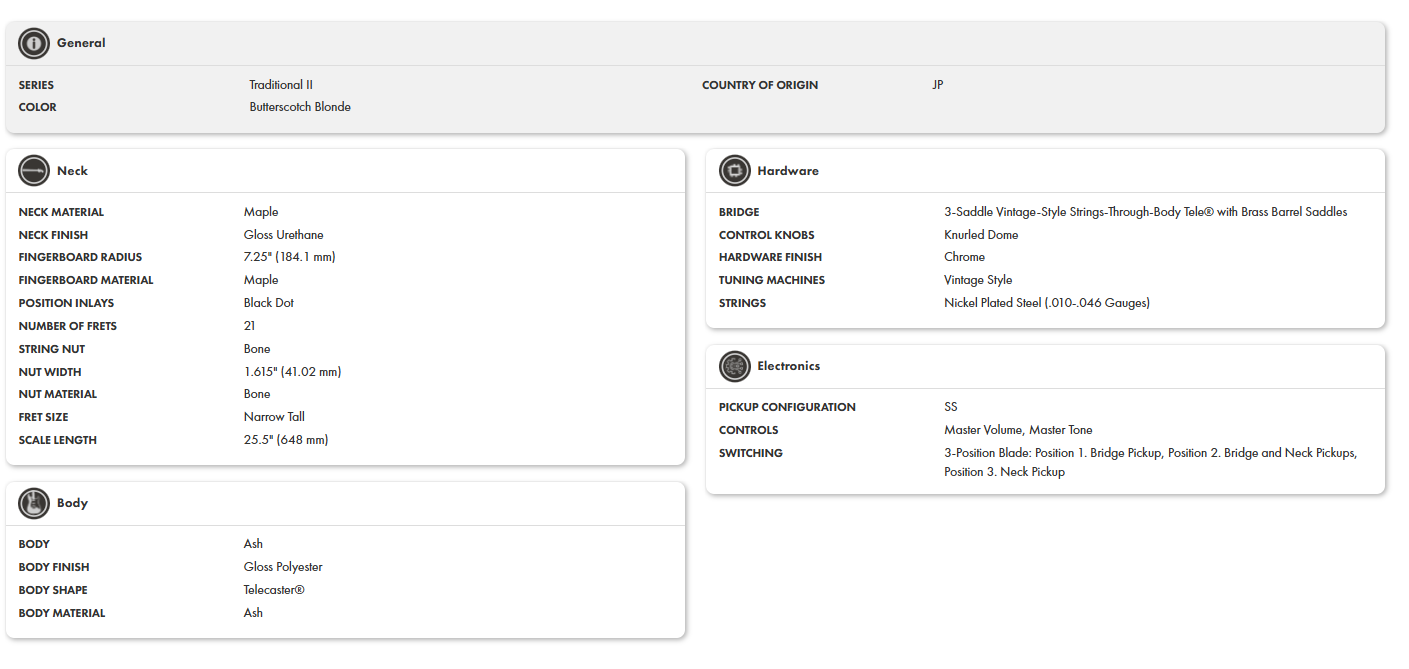Click the Electronics section pickup icon
The height and width of the screenshot is (669, 1409).
click(734, 367)
